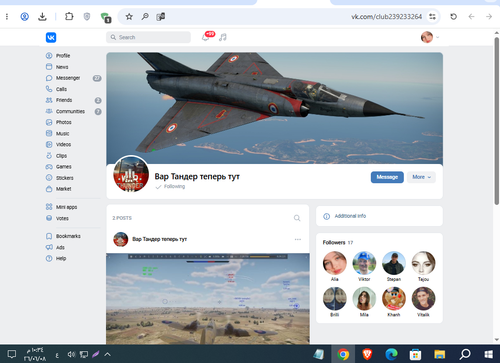Image resolution: width=500 pixels, height=363 pixels.
Task: Open follower Viktor's profile
Action: (364, 266)
